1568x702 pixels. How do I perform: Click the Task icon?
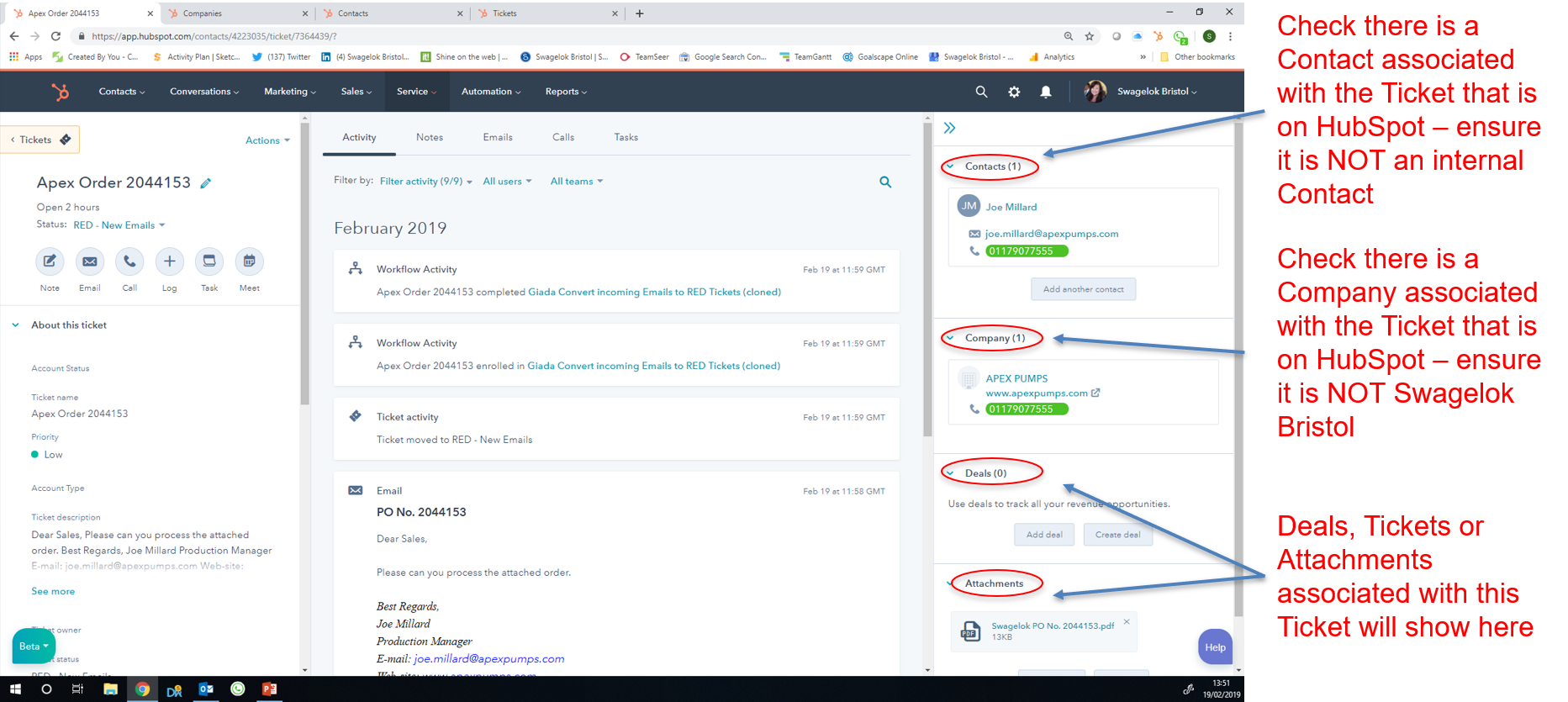click(209, 261)
